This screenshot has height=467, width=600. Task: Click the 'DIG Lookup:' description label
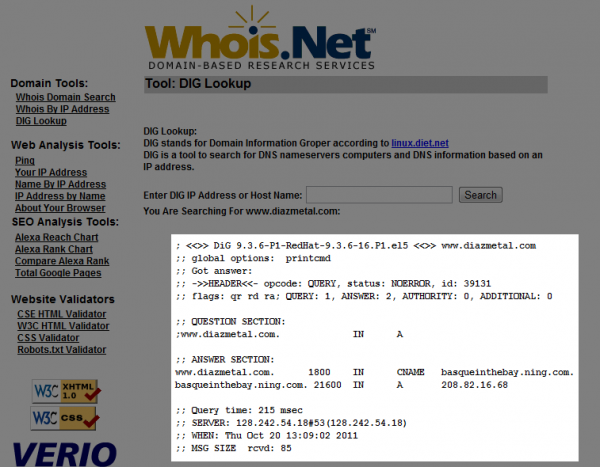click(170, 131)
